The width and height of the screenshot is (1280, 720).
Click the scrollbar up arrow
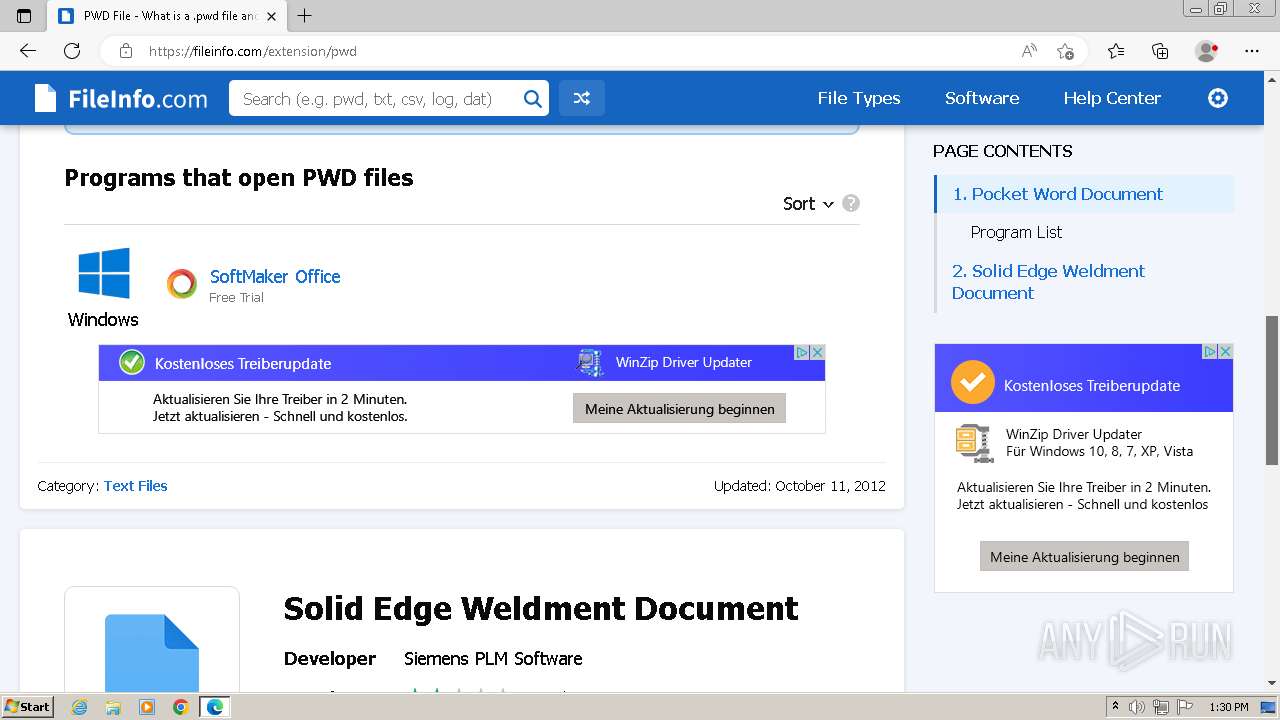1272,80
